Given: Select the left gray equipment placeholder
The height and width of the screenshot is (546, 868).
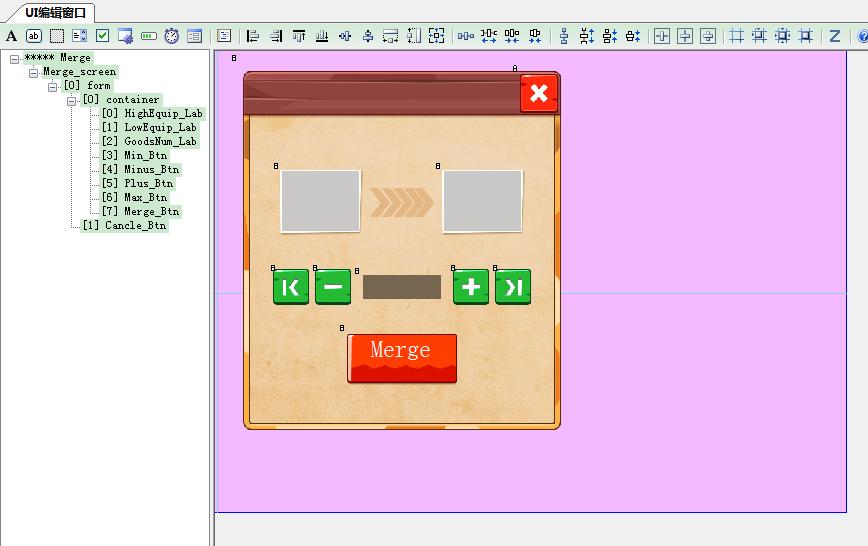Looking at the screenshot, I should tap(321, 201).
